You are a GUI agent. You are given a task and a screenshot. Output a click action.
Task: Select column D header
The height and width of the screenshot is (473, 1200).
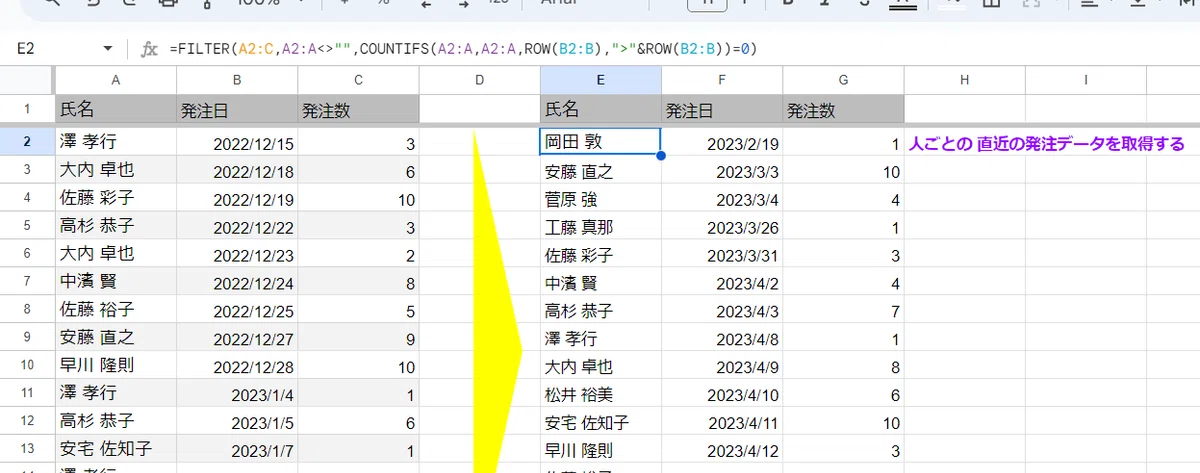[x=479, y=79]
